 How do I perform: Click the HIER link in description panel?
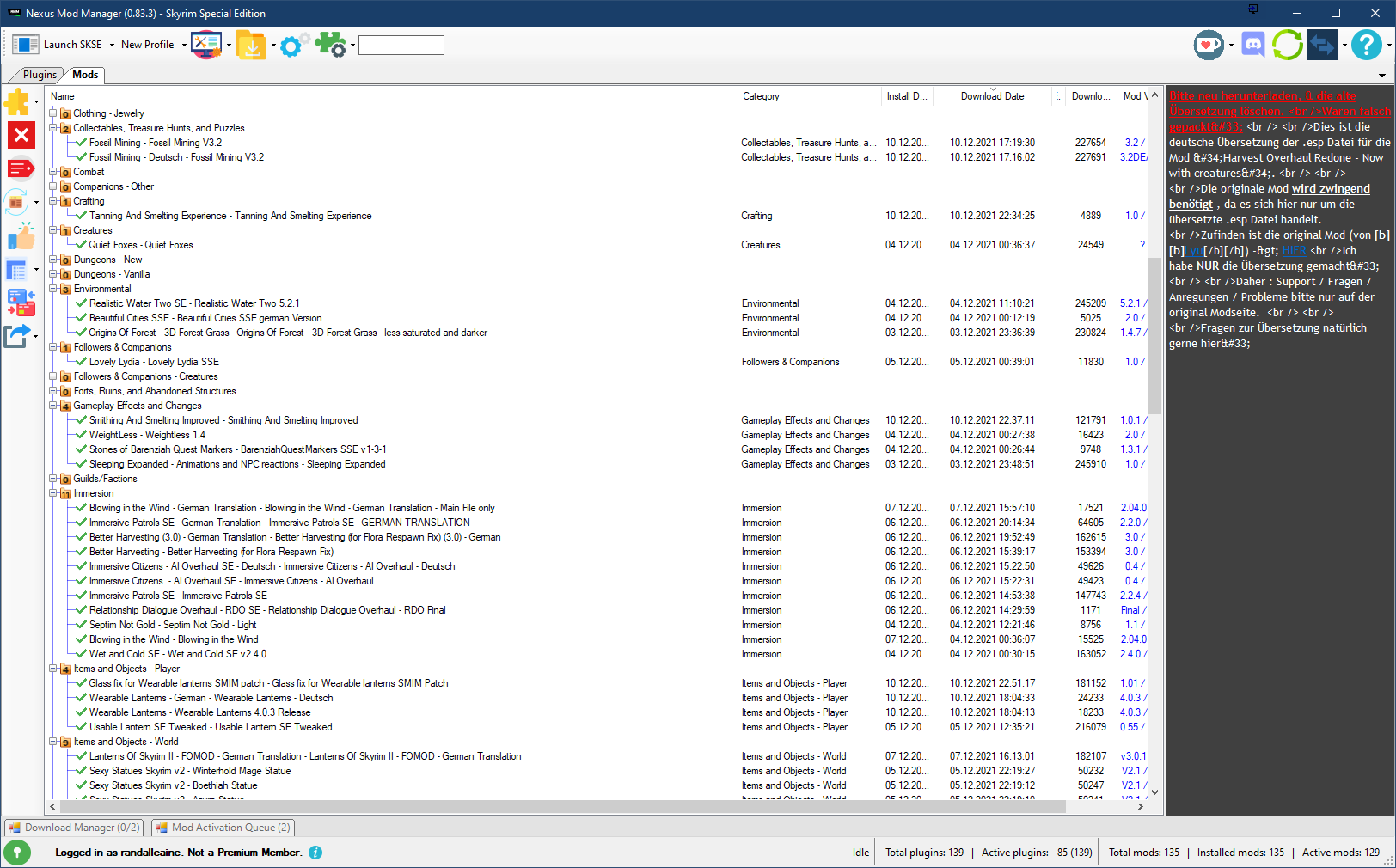coord(1294,251)
